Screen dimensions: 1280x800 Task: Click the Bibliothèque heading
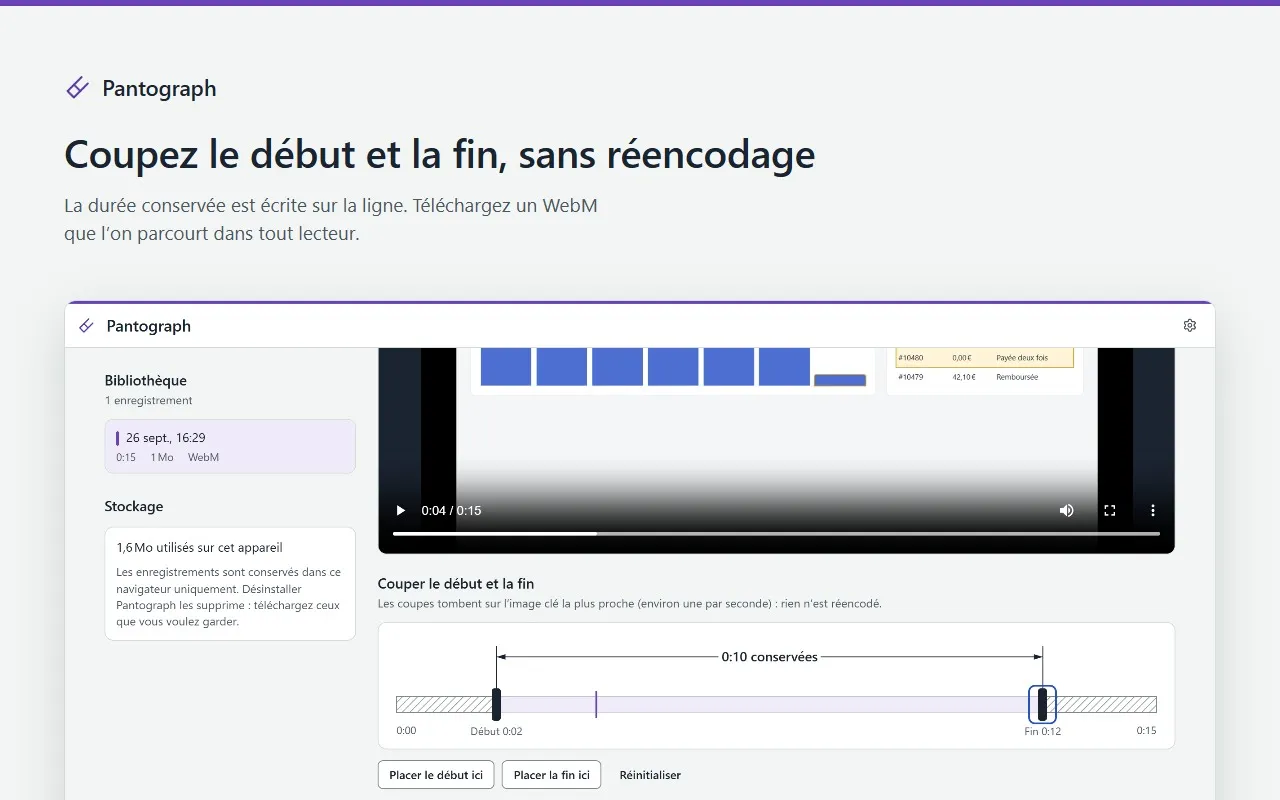point(146,380)
